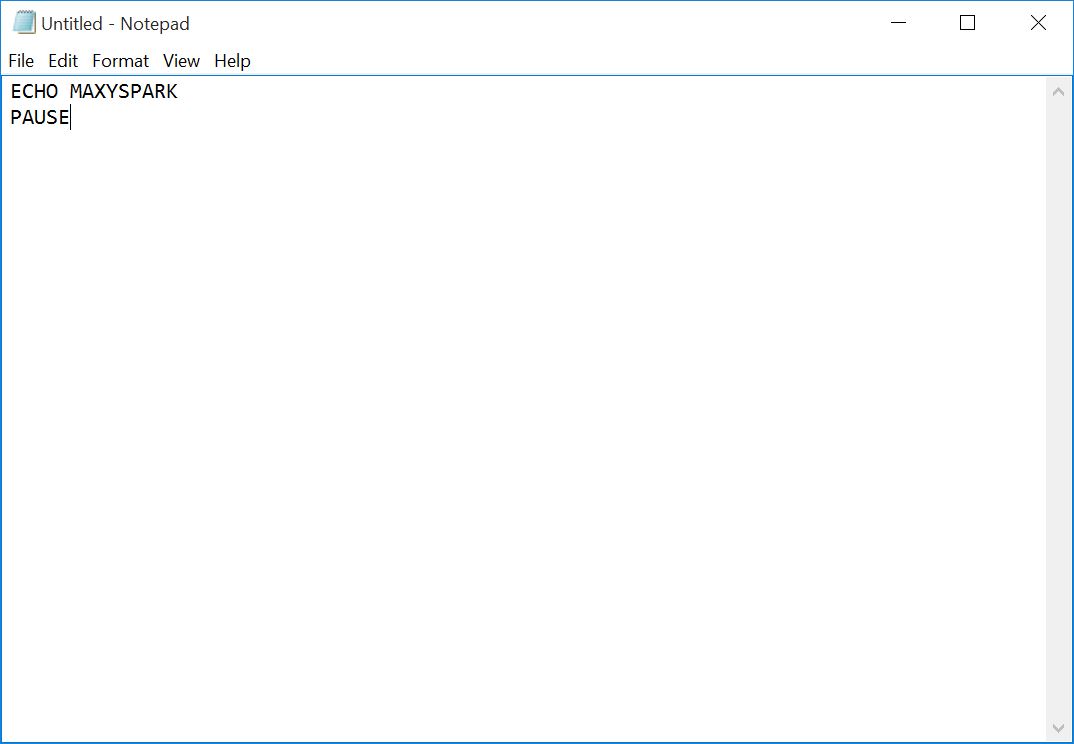Maximize the Notepad window

pyautogui.click(x=967, y=23)
